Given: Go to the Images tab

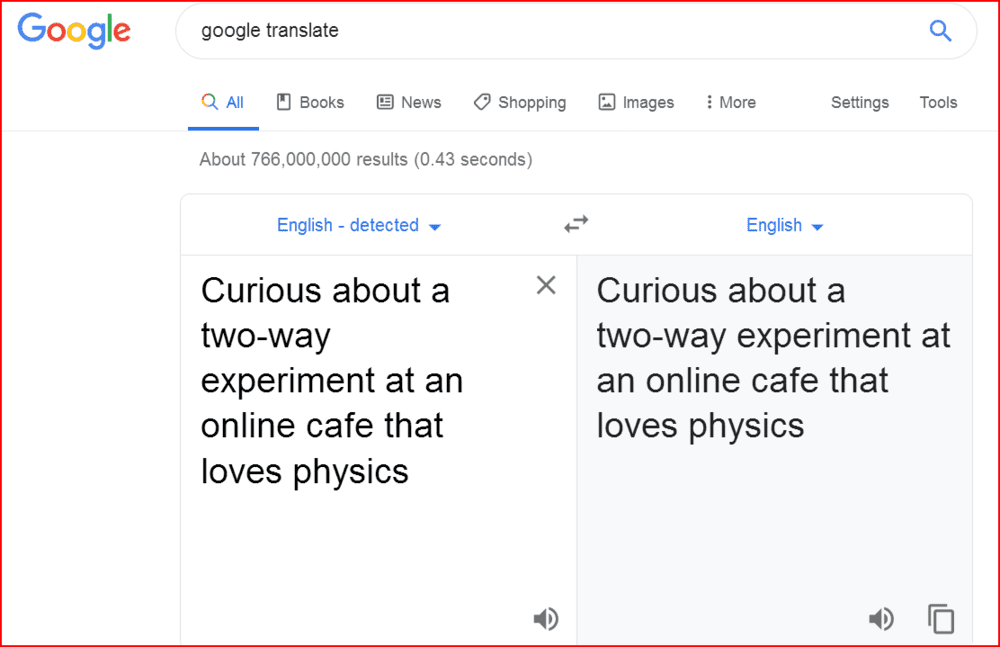Looking at the screenshot, I should coord(636,102).
